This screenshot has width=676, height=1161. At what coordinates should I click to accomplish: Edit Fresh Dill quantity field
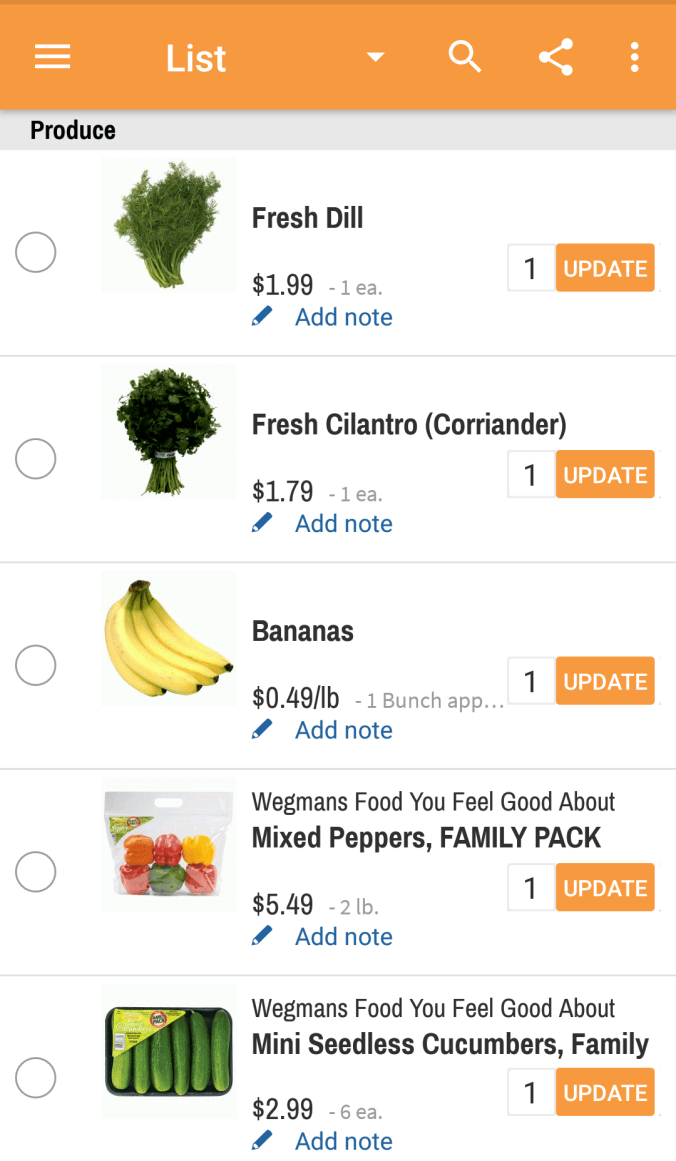point(531,269)
